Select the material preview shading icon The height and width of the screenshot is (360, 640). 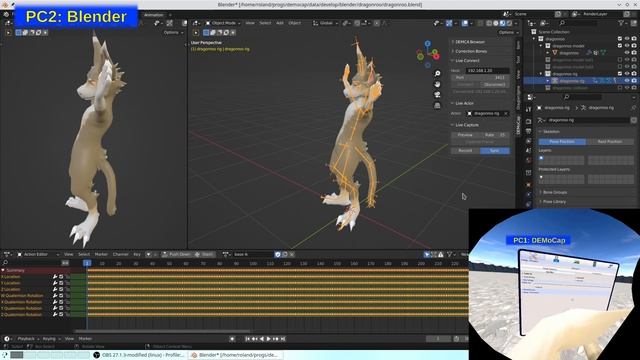[x=502, y=23]
